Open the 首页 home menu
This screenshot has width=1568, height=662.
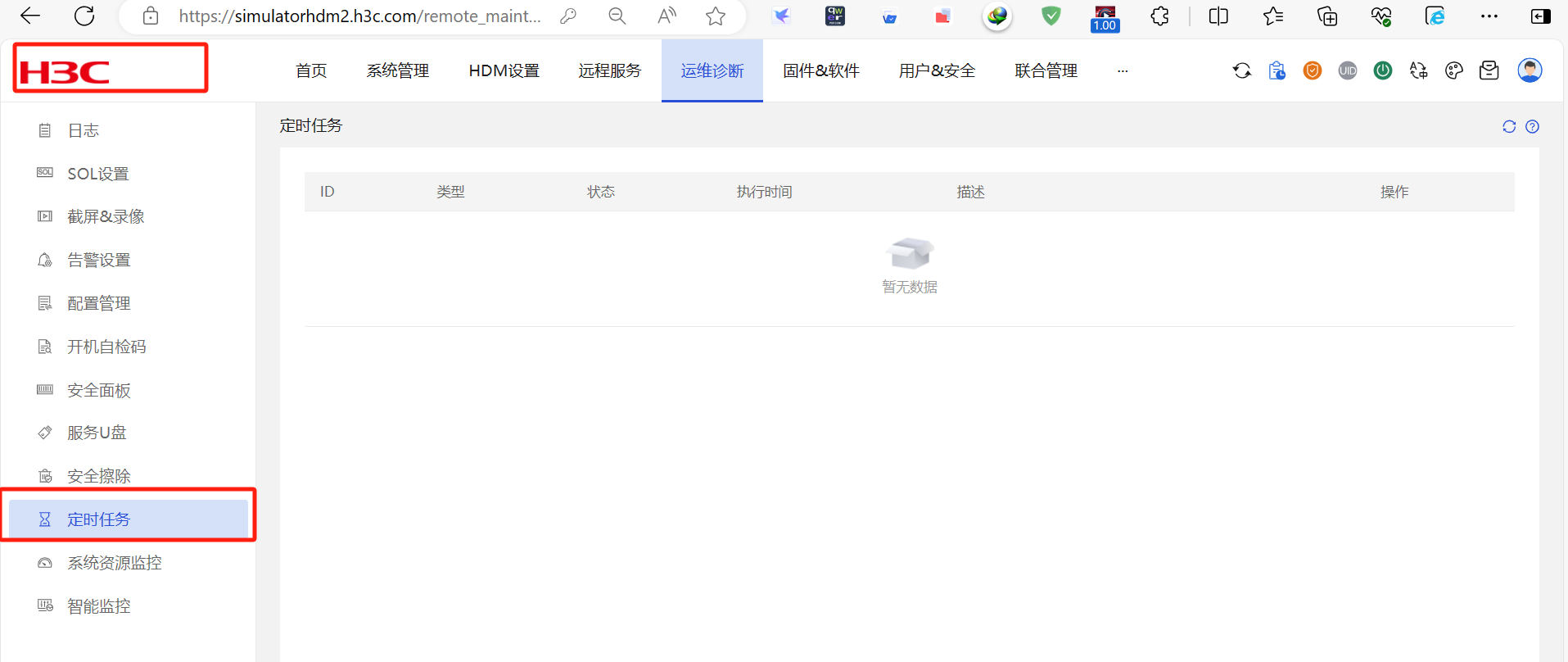[311, 71]
